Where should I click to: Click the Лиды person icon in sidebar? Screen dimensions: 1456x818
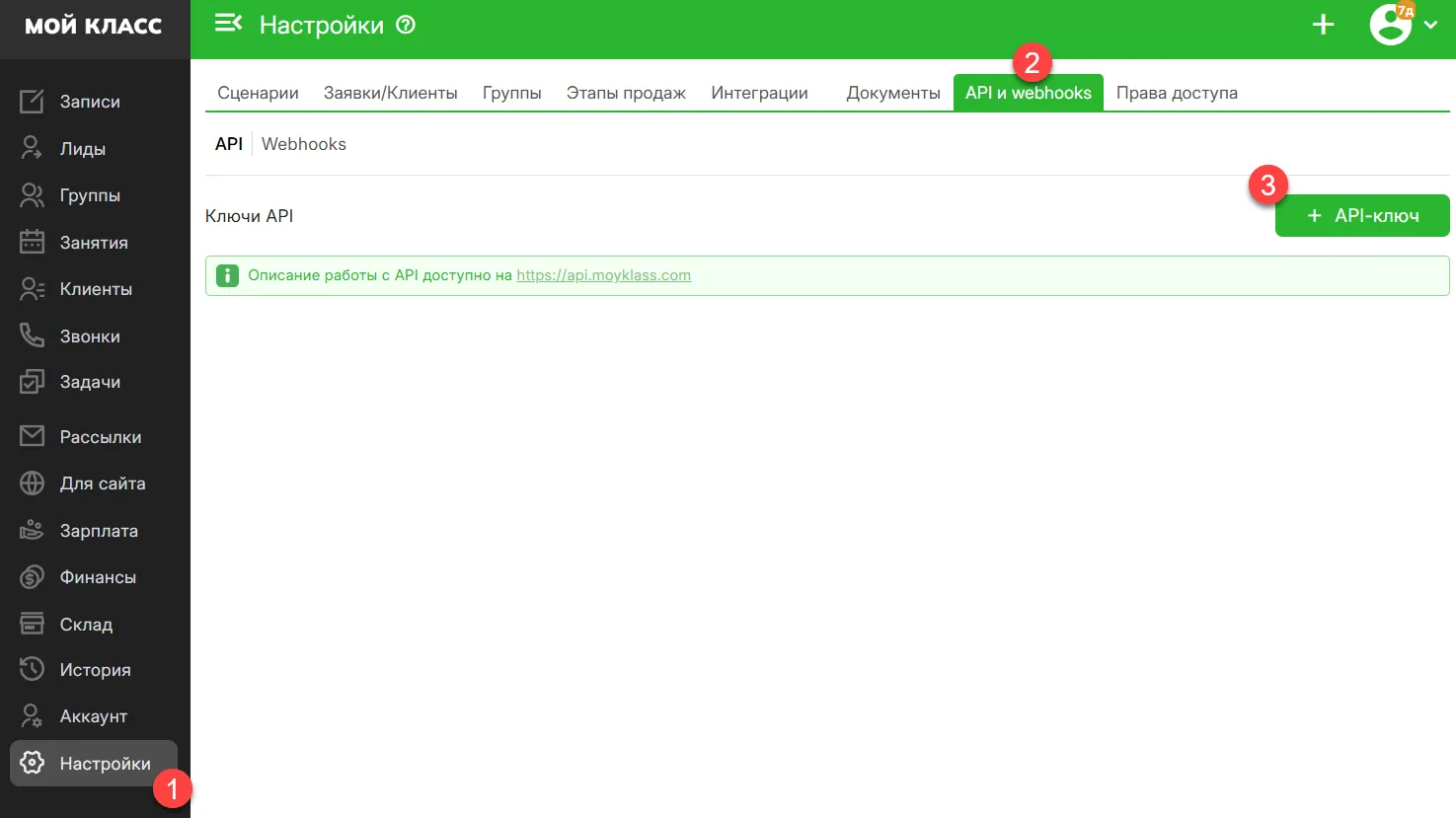tap(32, 149)
